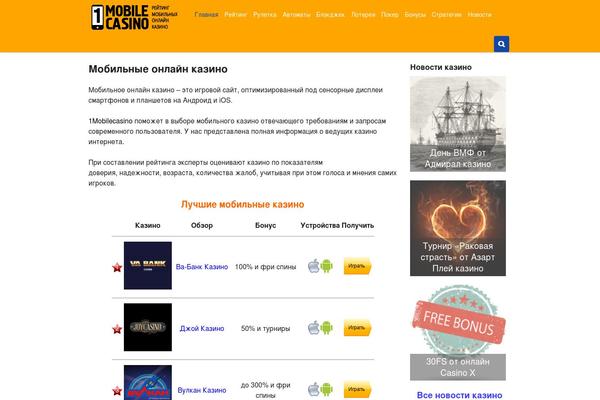Click the red star beside Ва-Банк Казино
This screenshot has height=400, width=600.
pyautogui.click(x=117, y=267)
